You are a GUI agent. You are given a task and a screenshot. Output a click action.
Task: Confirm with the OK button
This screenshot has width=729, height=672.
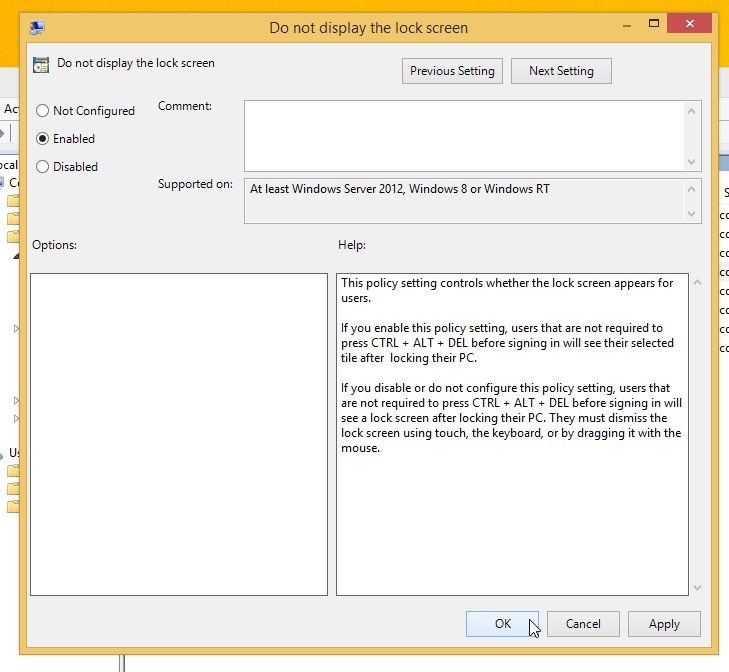click(x=503, y=624)
